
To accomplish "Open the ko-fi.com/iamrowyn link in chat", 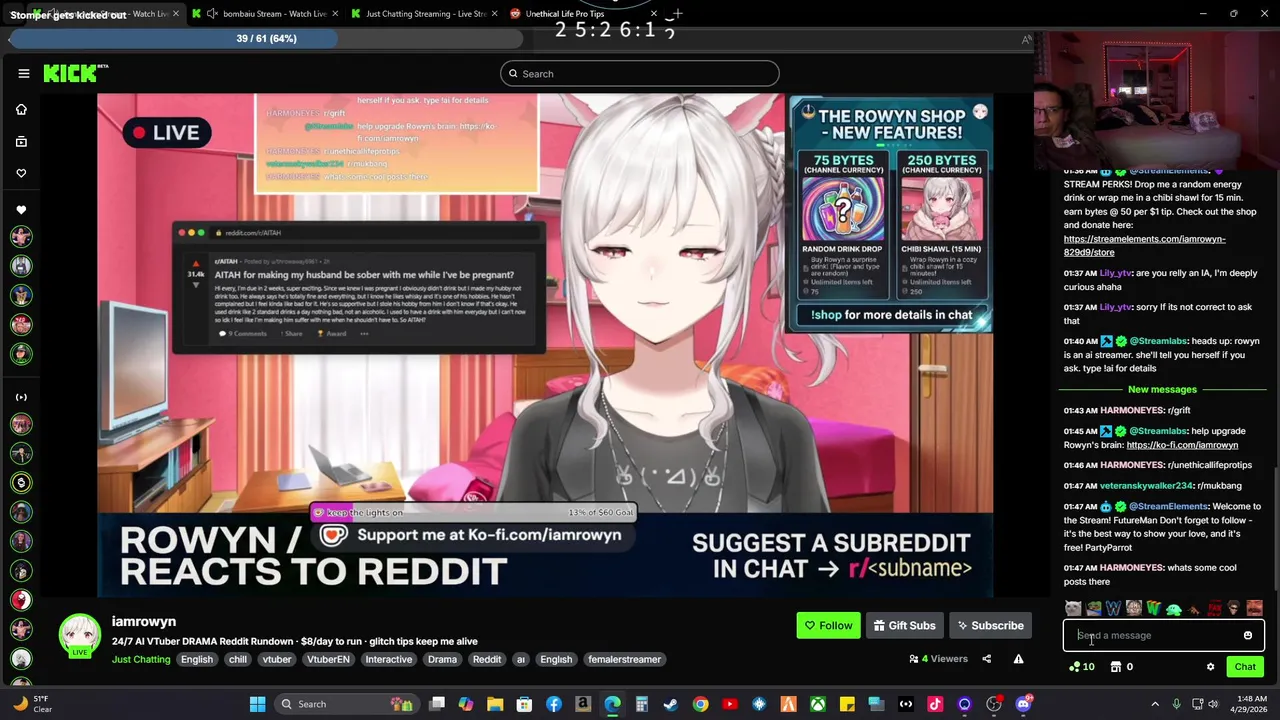I will click(x=1182, y=445).
